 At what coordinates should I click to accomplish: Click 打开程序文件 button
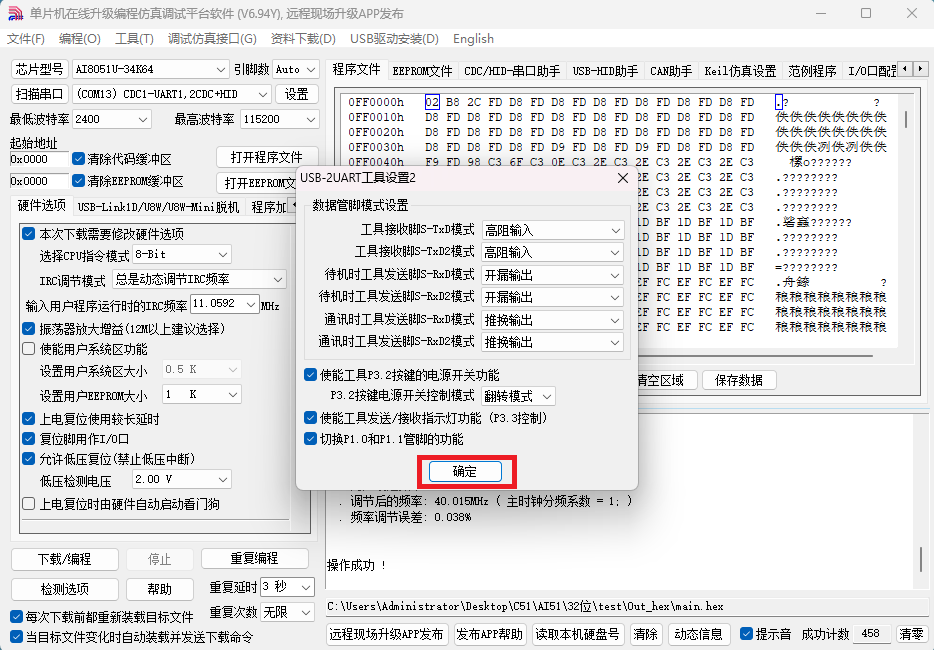coord(266,157)
